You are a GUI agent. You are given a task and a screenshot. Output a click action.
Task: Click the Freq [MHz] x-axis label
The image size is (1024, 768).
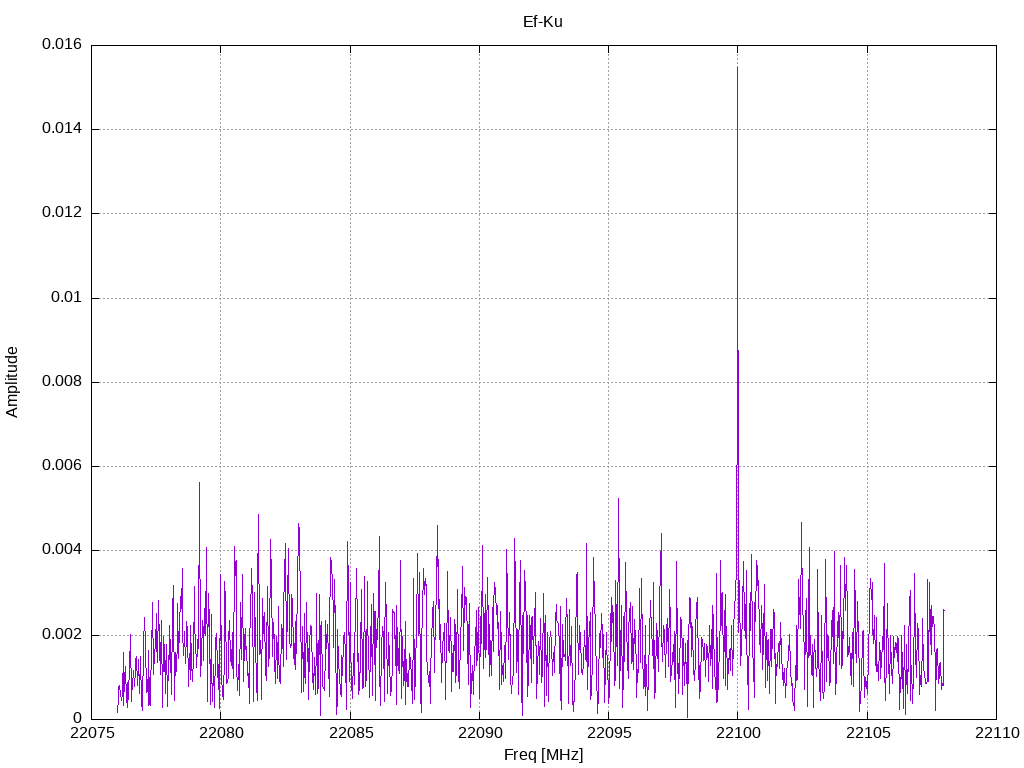tap(543, 755)
